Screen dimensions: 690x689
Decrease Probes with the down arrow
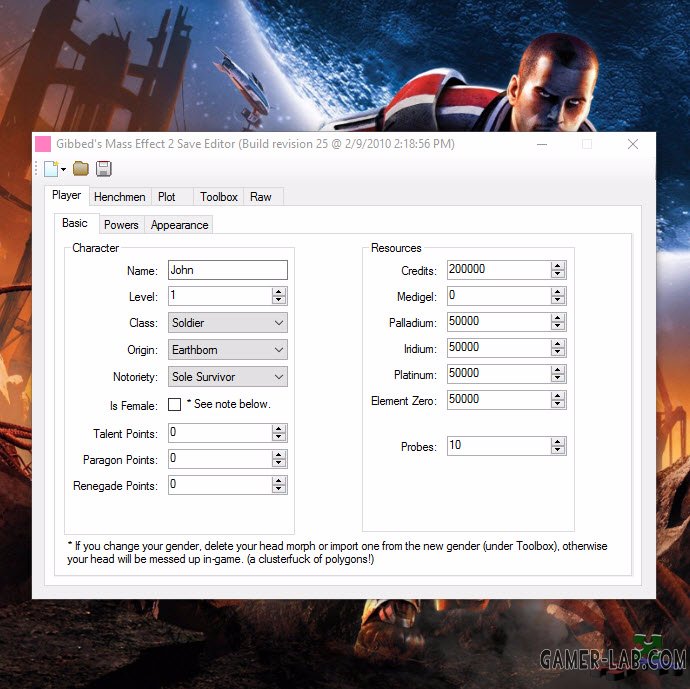point(558,450)
